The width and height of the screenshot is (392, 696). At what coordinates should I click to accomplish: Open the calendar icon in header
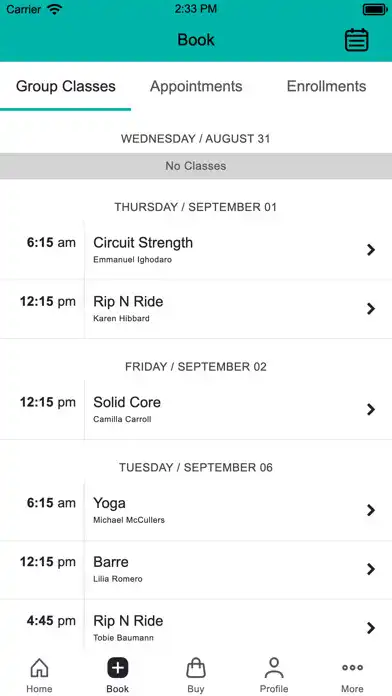point(356,40)
